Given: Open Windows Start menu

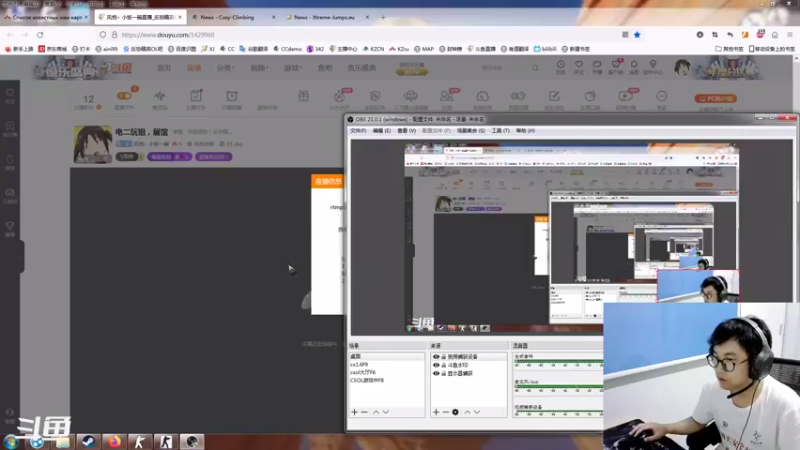Looking at the screenshot, I should 11,442.
